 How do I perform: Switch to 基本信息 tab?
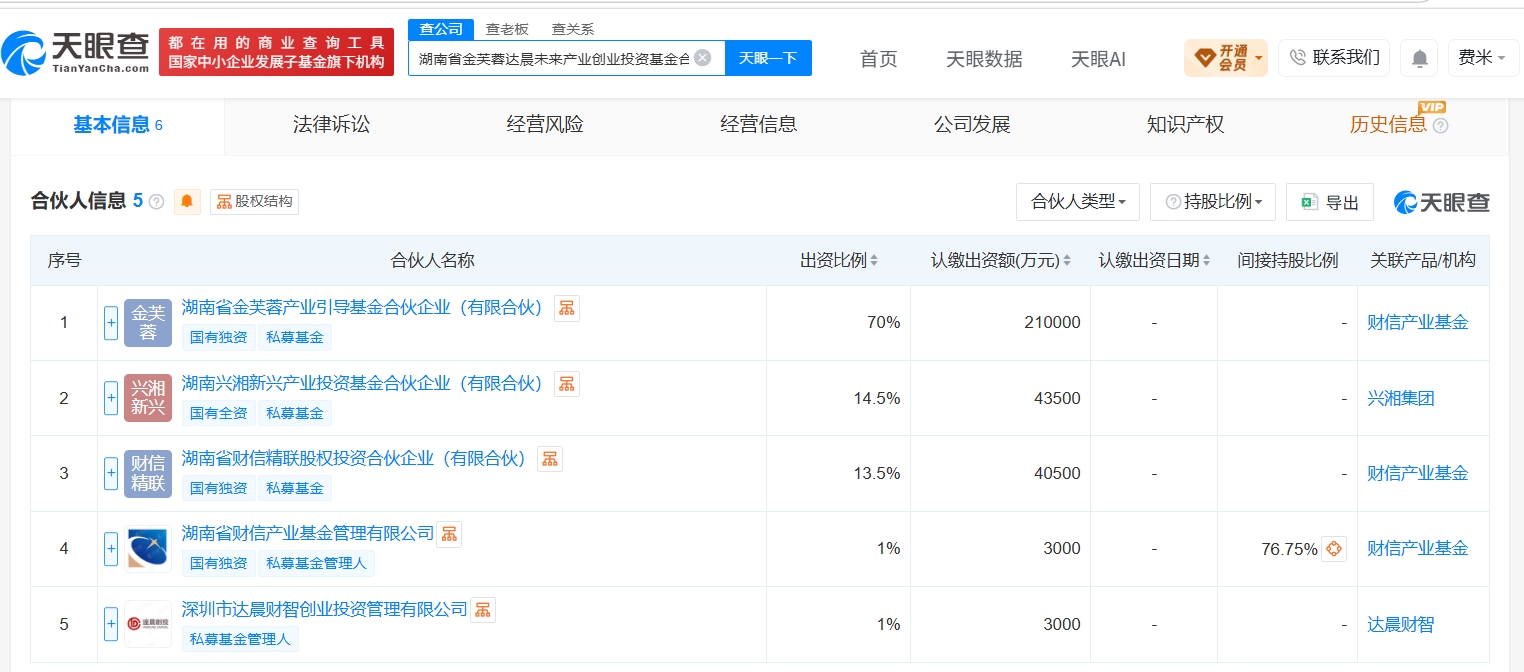[x=118, y=125]
